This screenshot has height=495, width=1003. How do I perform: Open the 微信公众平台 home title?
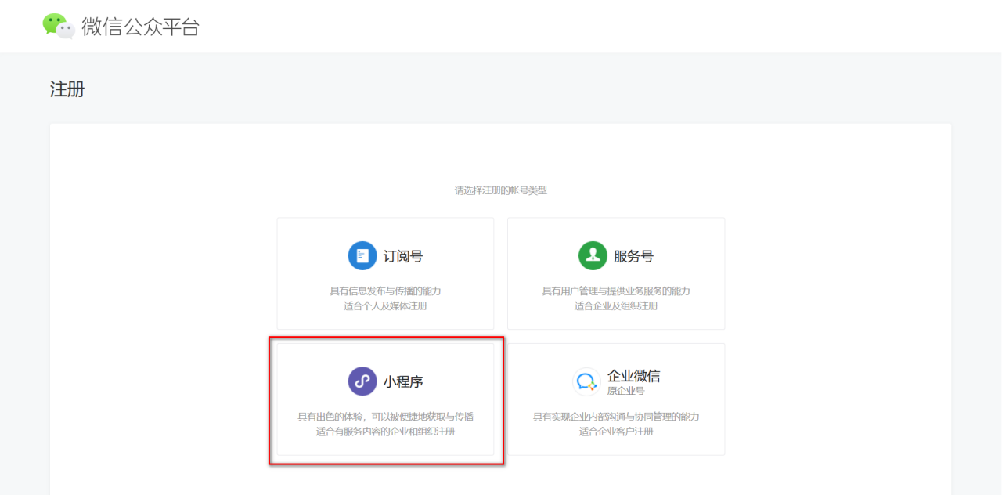(x=141, y=26)
